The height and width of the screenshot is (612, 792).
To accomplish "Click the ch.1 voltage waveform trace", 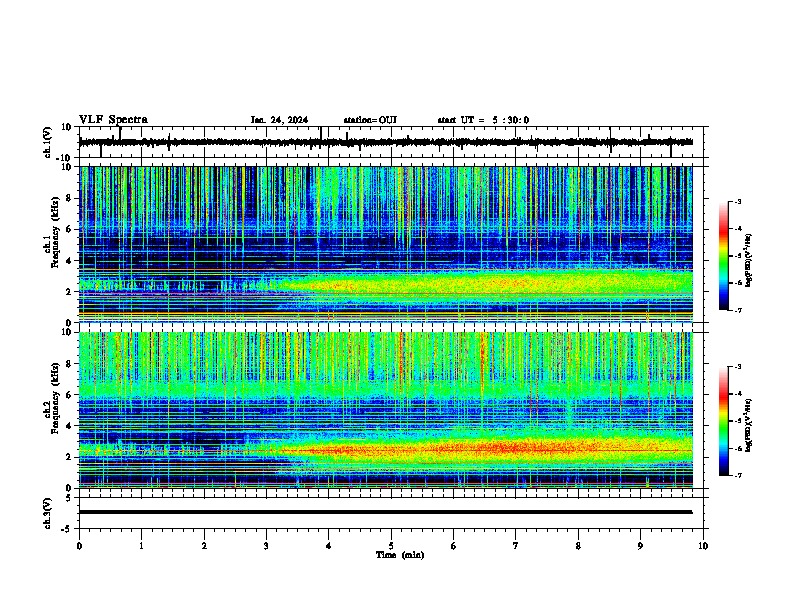I will (385, 142).
